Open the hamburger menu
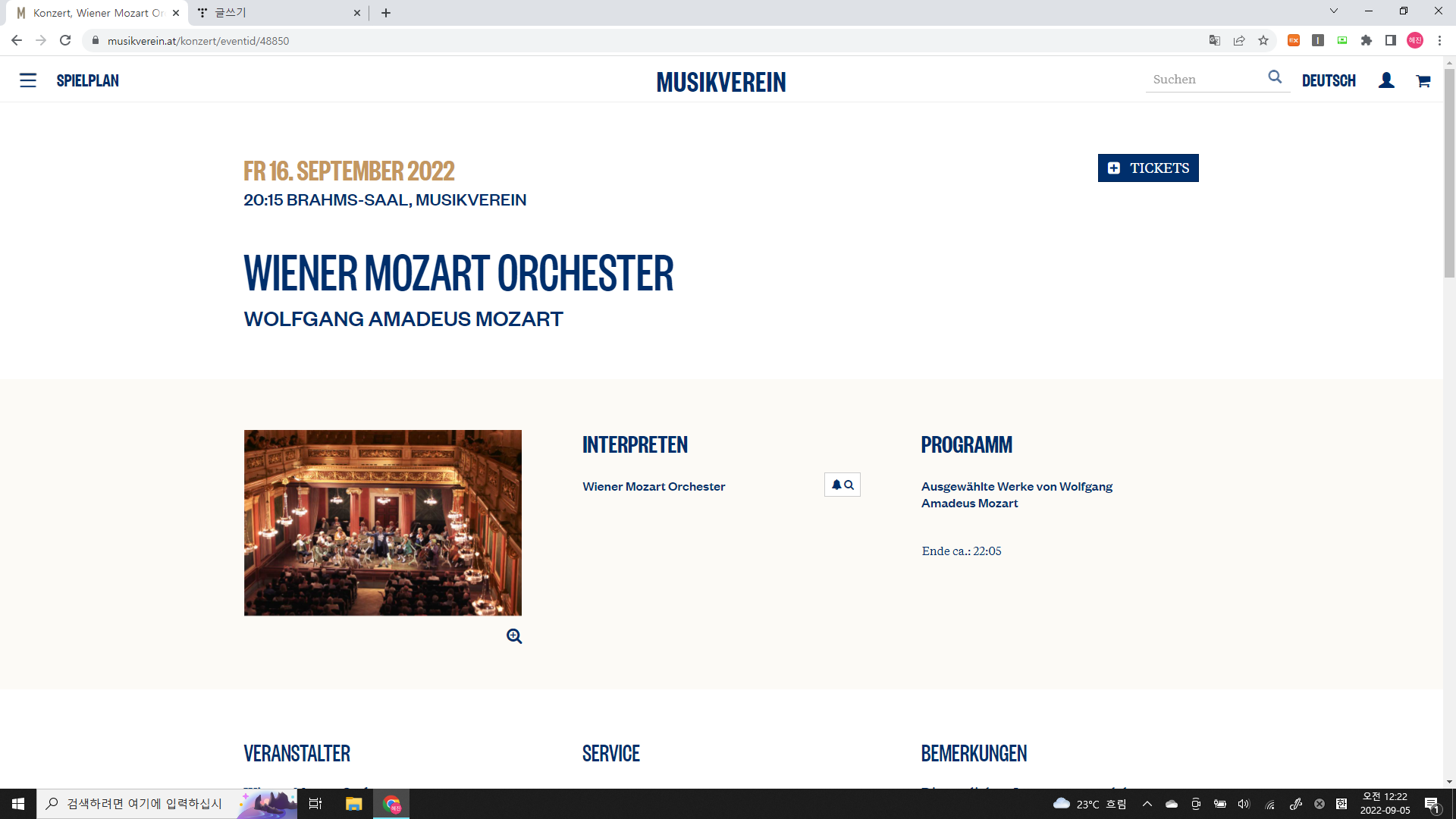The height and width of the screenshot is (819, 1456). tap(28, 80)
